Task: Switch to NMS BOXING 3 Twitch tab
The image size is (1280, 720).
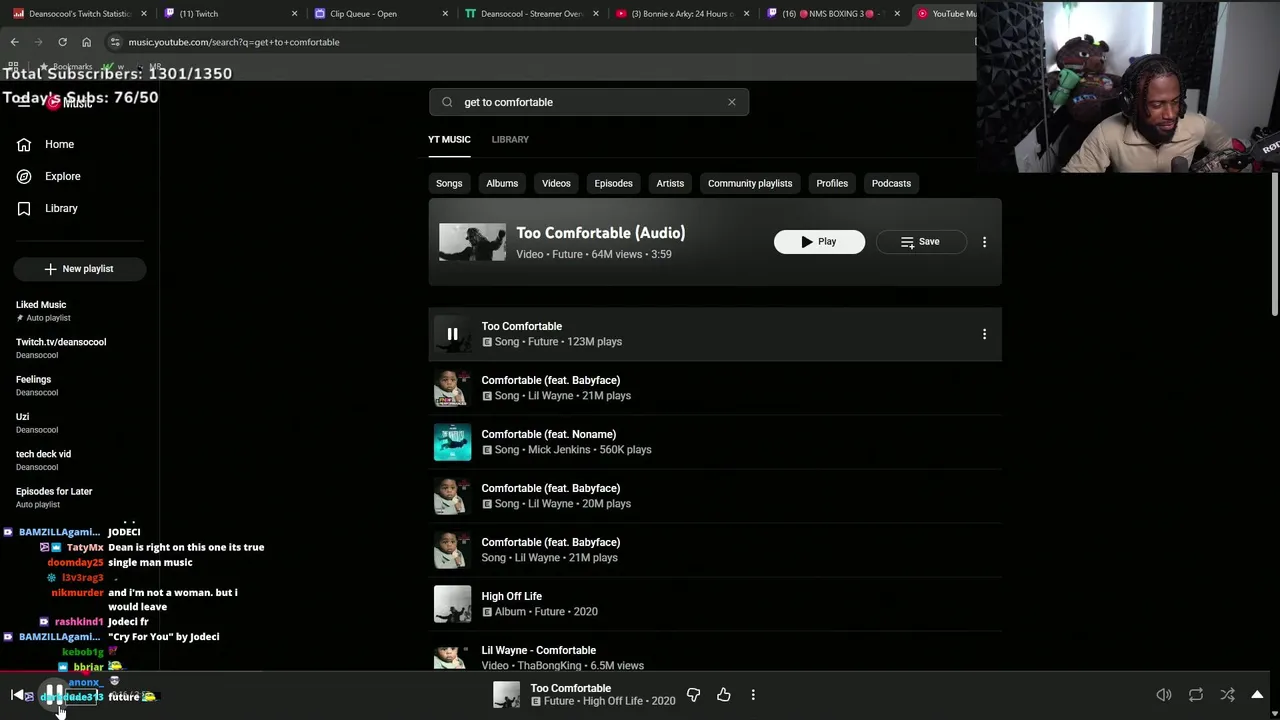Action: [832, 14]
